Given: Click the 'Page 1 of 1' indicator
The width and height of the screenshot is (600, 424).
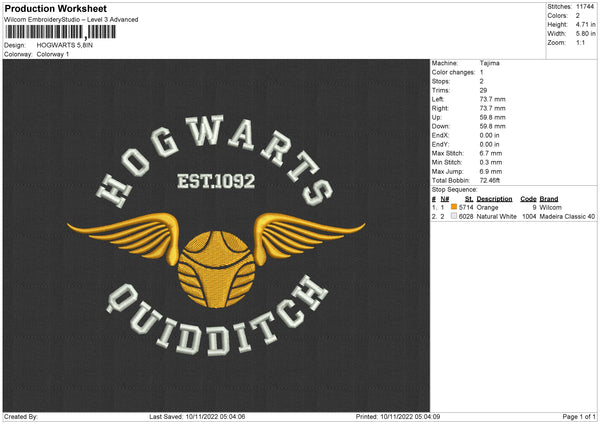Looking at the screenshot, I should (x=579, y=417).
